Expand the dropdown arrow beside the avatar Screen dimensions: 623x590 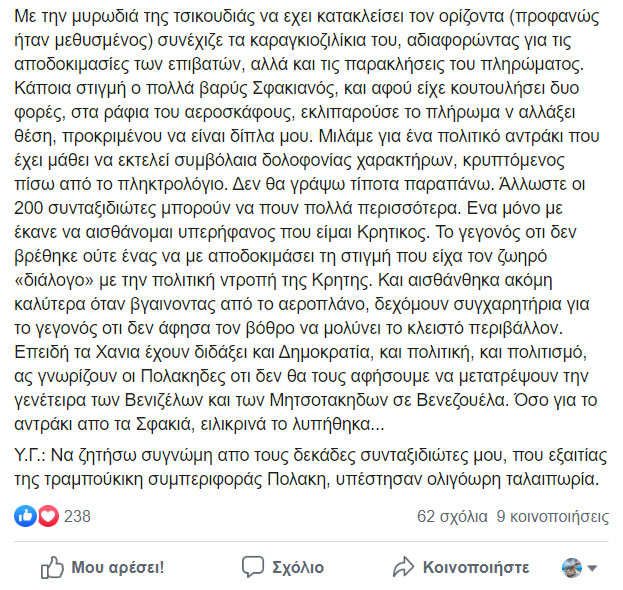click(x=592, y=568)
